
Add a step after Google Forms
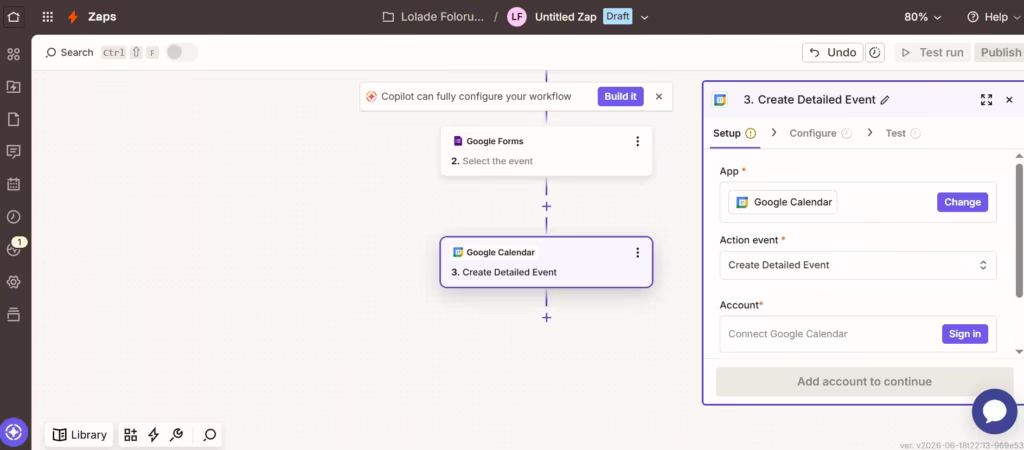coord(547,206)
